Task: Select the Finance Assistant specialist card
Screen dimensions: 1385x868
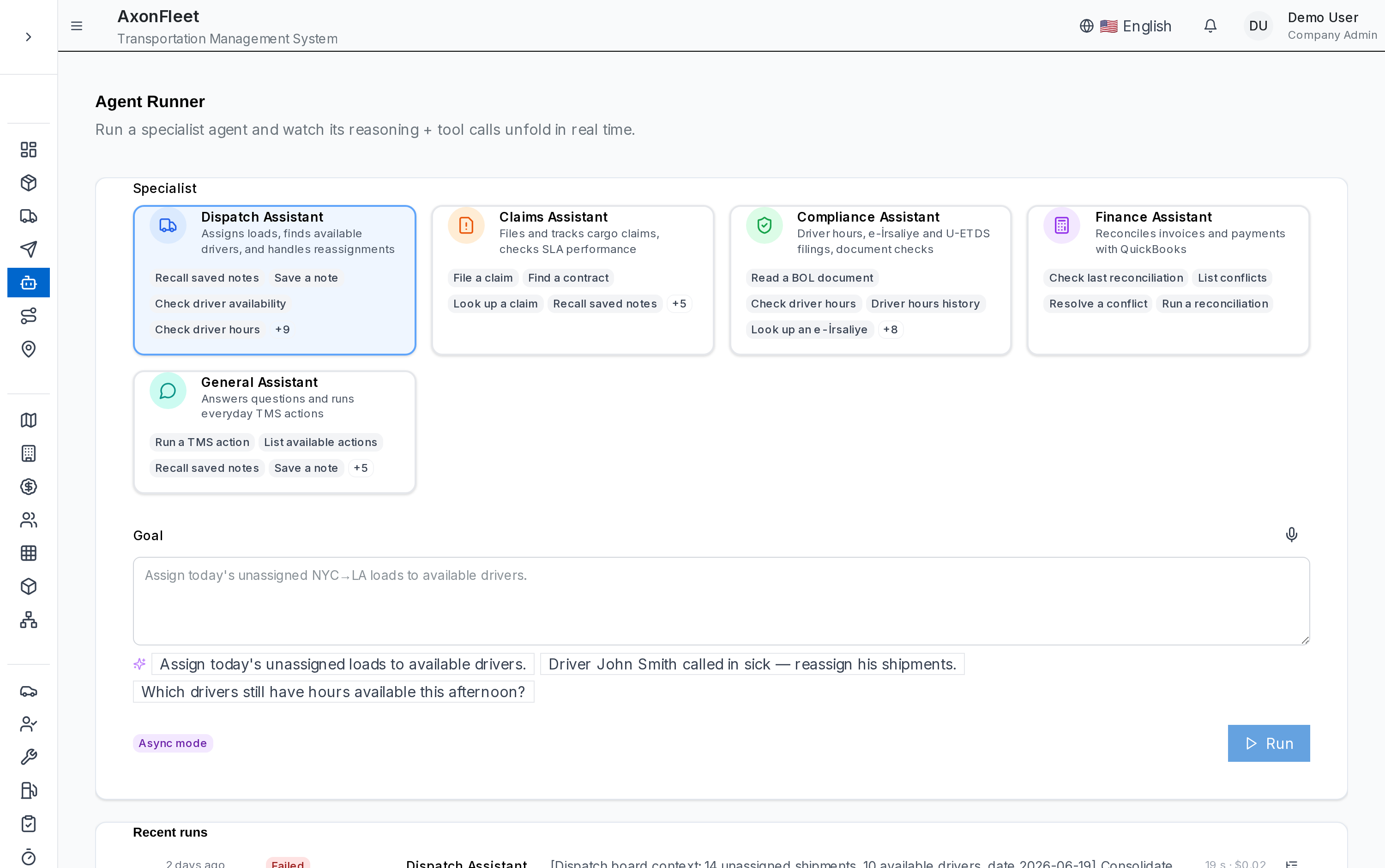Action: (x=1168, y=280)
